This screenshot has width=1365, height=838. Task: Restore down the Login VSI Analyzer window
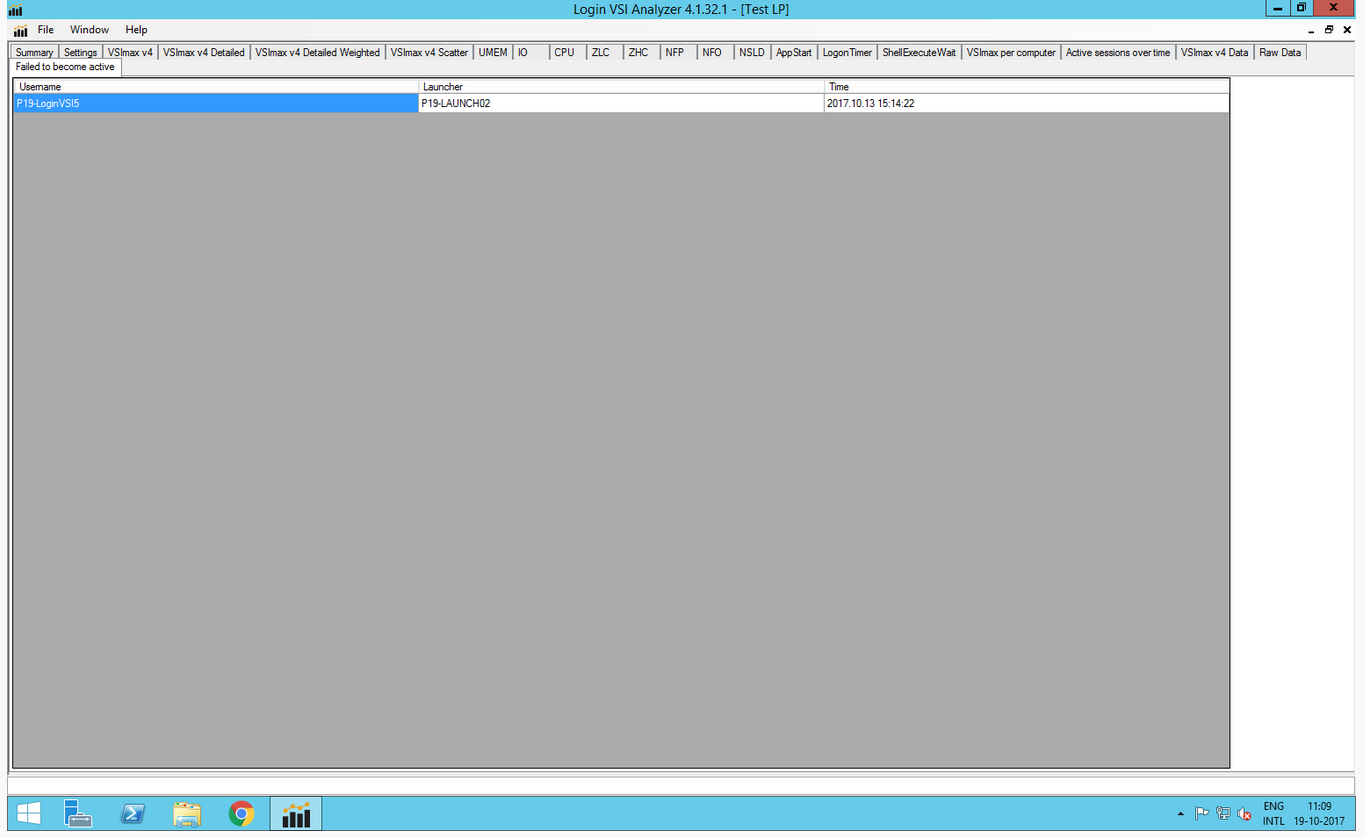click(1301, 8)
